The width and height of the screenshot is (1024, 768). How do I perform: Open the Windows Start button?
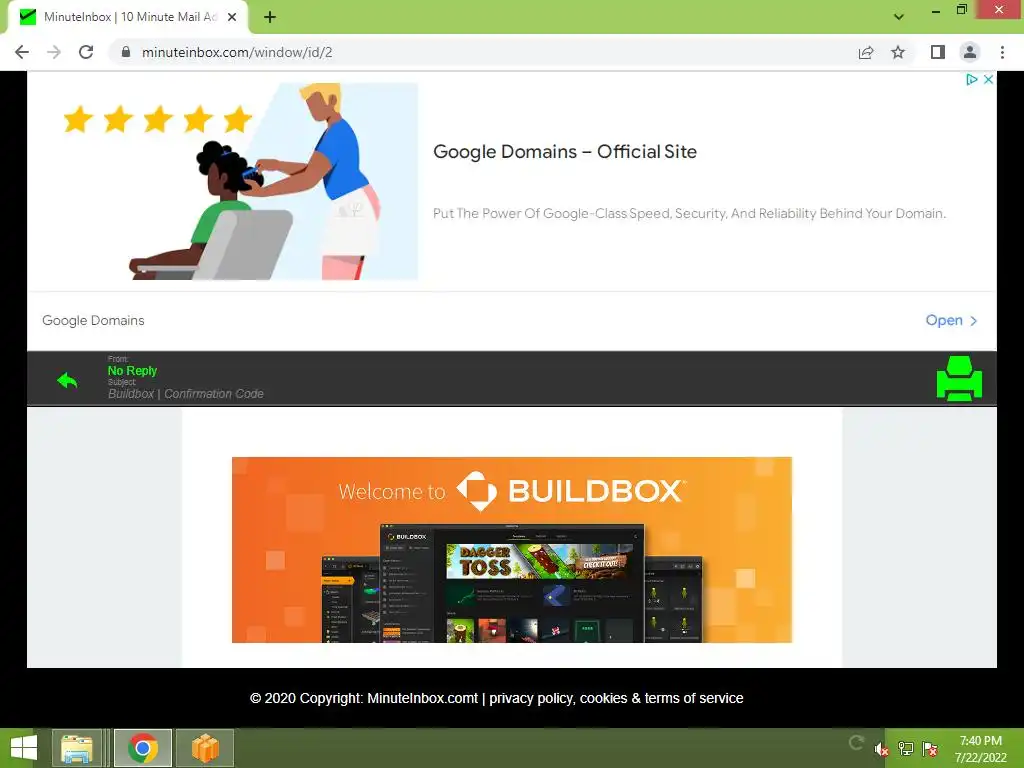24,748
